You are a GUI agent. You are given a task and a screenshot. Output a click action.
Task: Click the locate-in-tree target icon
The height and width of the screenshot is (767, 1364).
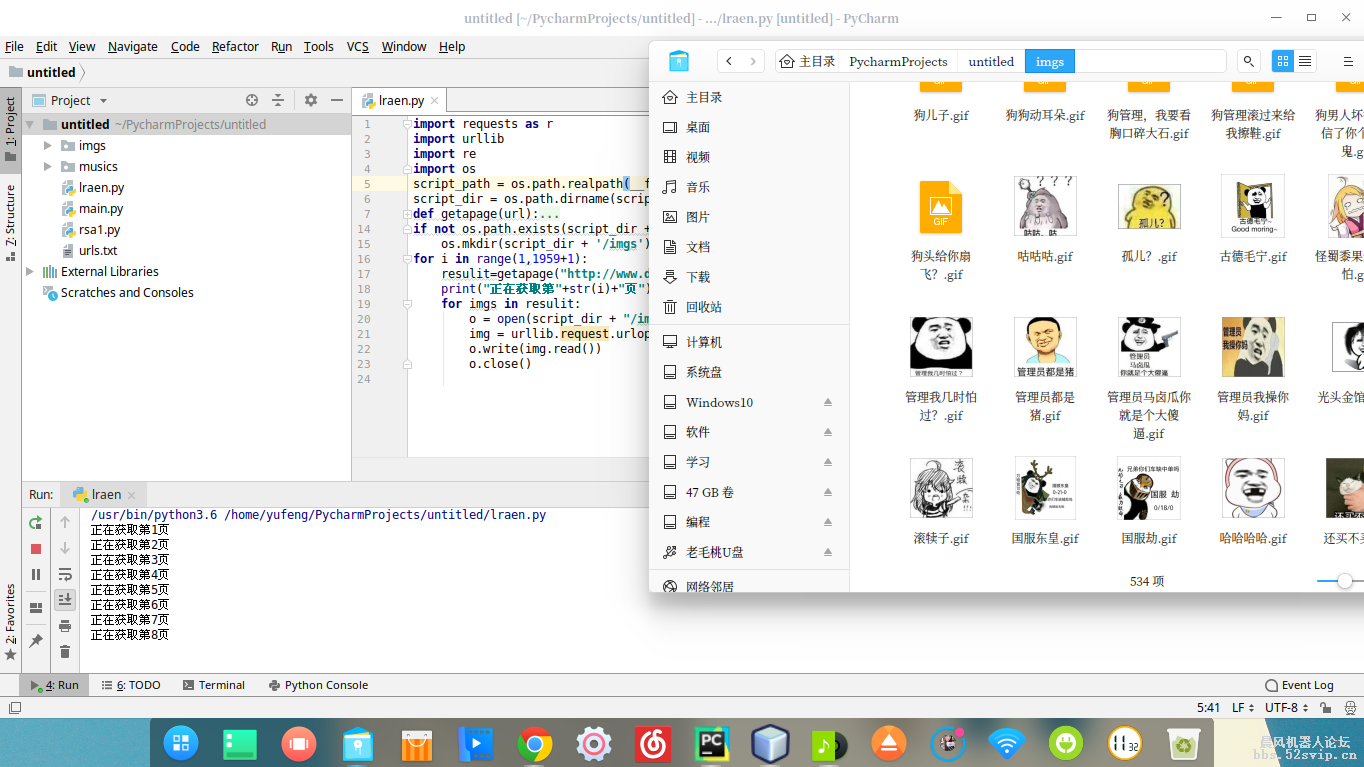(252, 100)
